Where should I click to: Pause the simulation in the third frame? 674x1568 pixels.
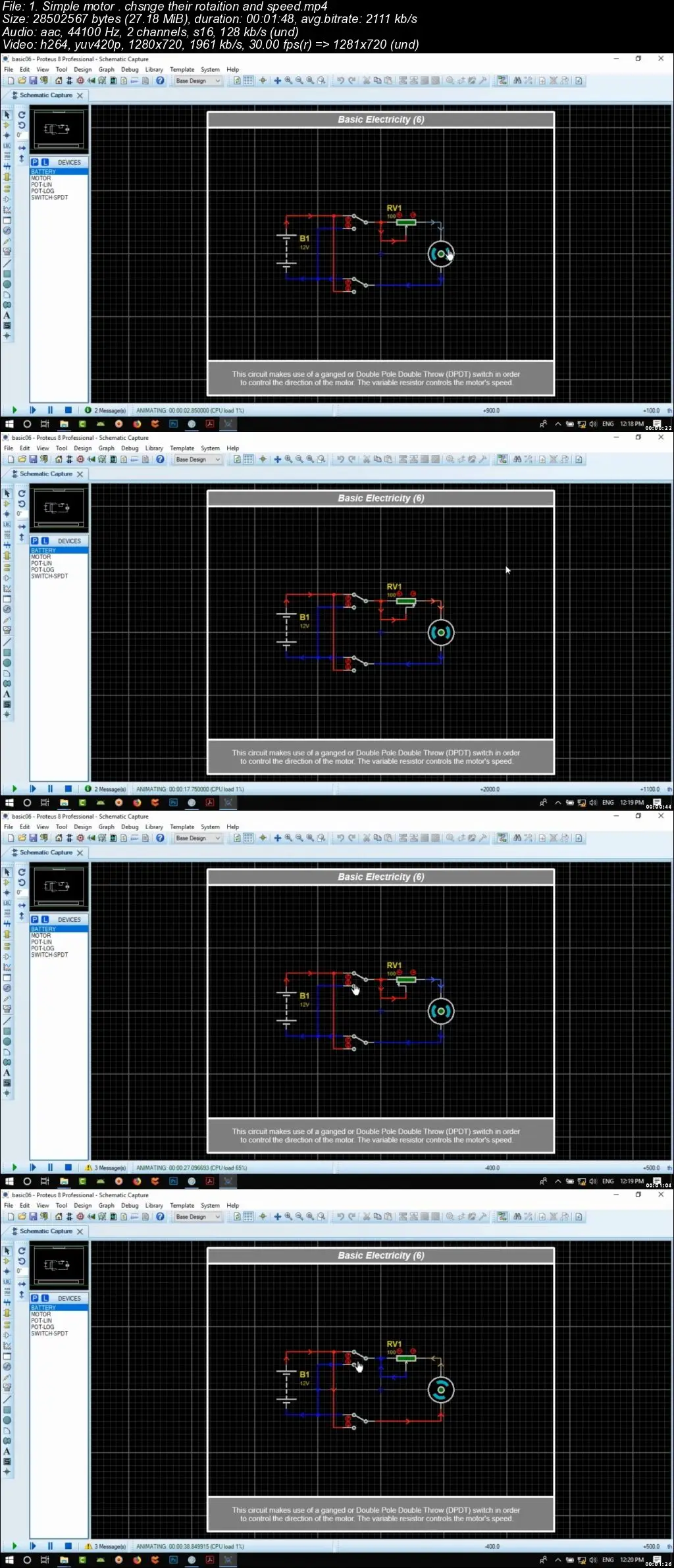(x=50, y=1168)
